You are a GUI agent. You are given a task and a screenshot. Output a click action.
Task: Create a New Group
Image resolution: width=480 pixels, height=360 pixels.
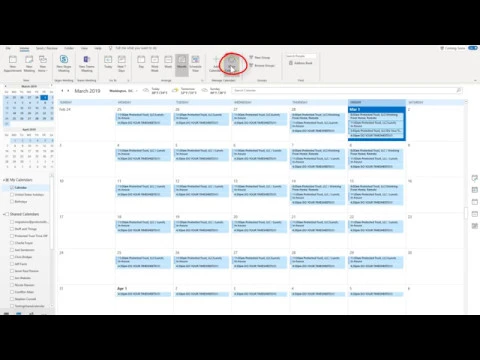pyautogui.click(x=260, y=57)
